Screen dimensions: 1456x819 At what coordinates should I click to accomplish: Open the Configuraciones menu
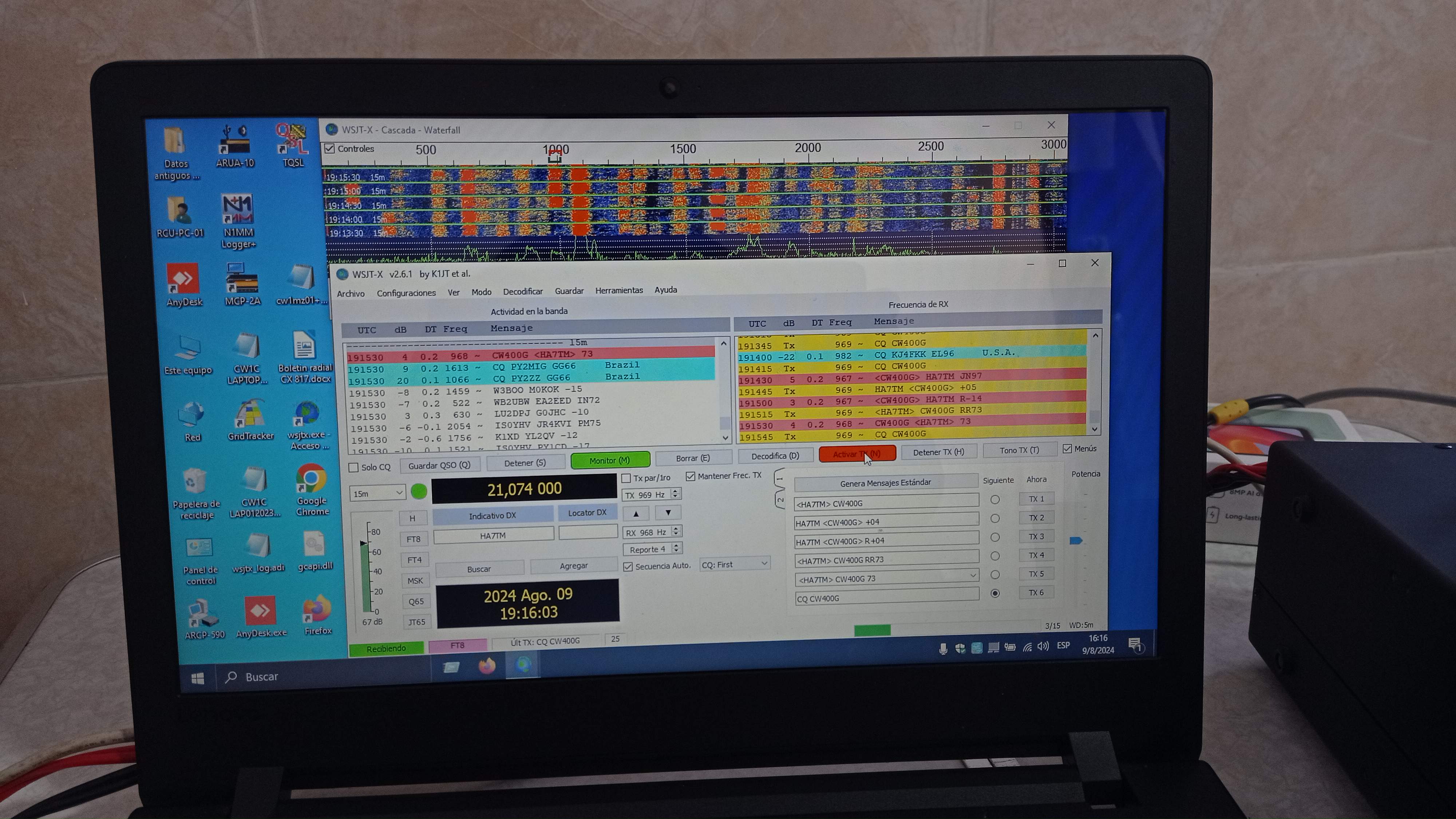tap(406, 293)
